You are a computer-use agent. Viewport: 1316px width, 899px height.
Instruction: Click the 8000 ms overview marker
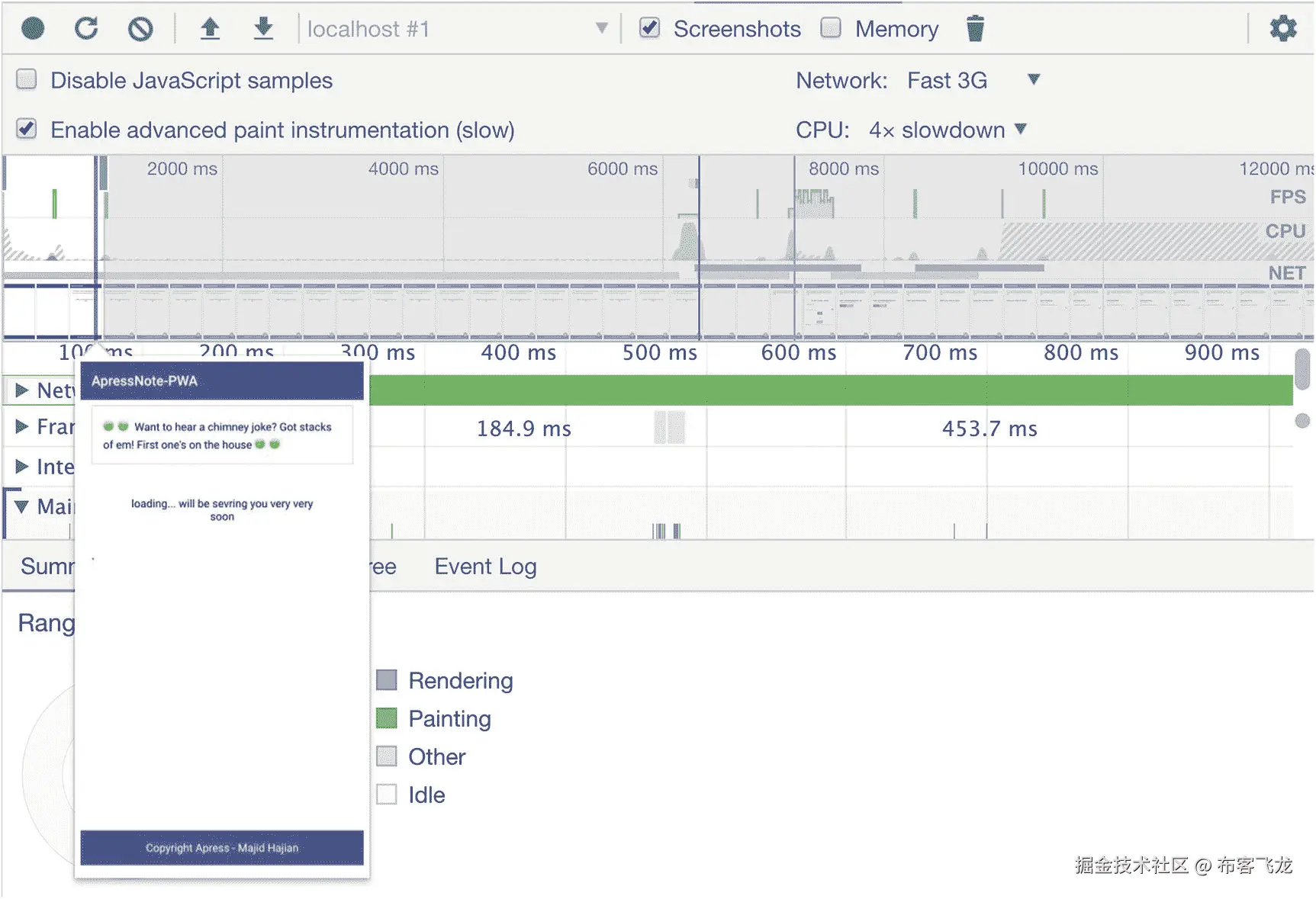point(844,169)
